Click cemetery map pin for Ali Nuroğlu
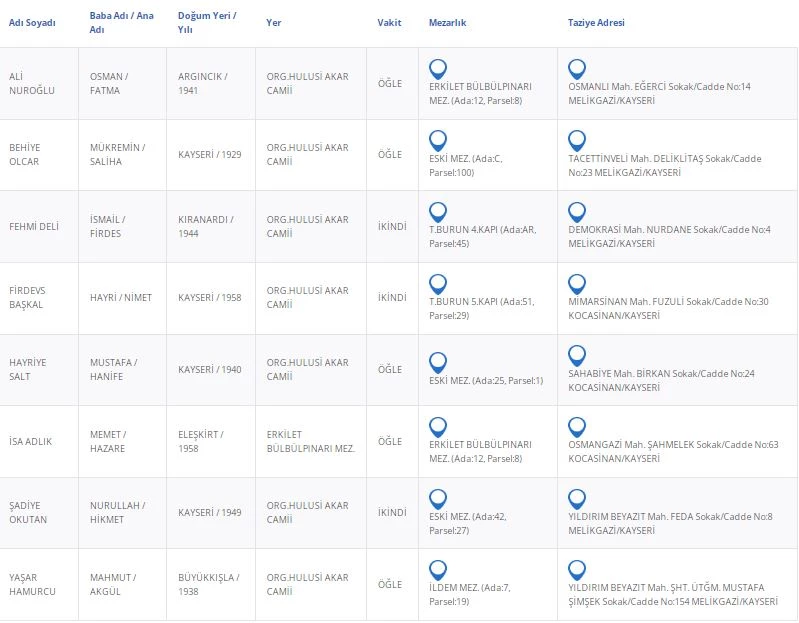 coord(437,69)
